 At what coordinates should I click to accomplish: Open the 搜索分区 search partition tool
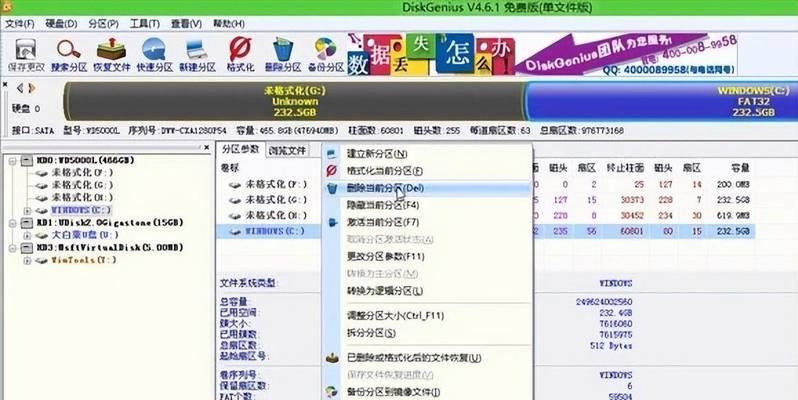click(69, 54)
